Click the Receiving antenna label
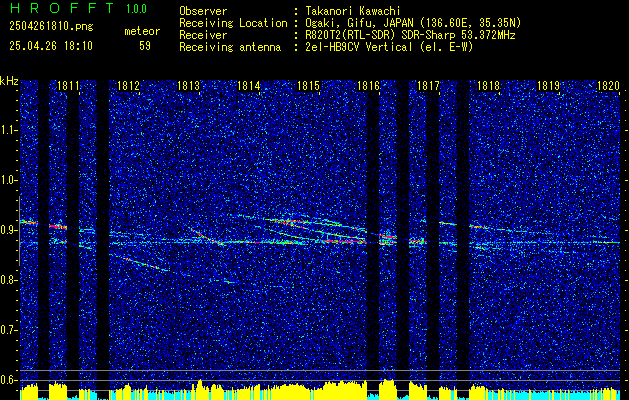The height and width of the screenshot is (400, 629). (230, 47)
